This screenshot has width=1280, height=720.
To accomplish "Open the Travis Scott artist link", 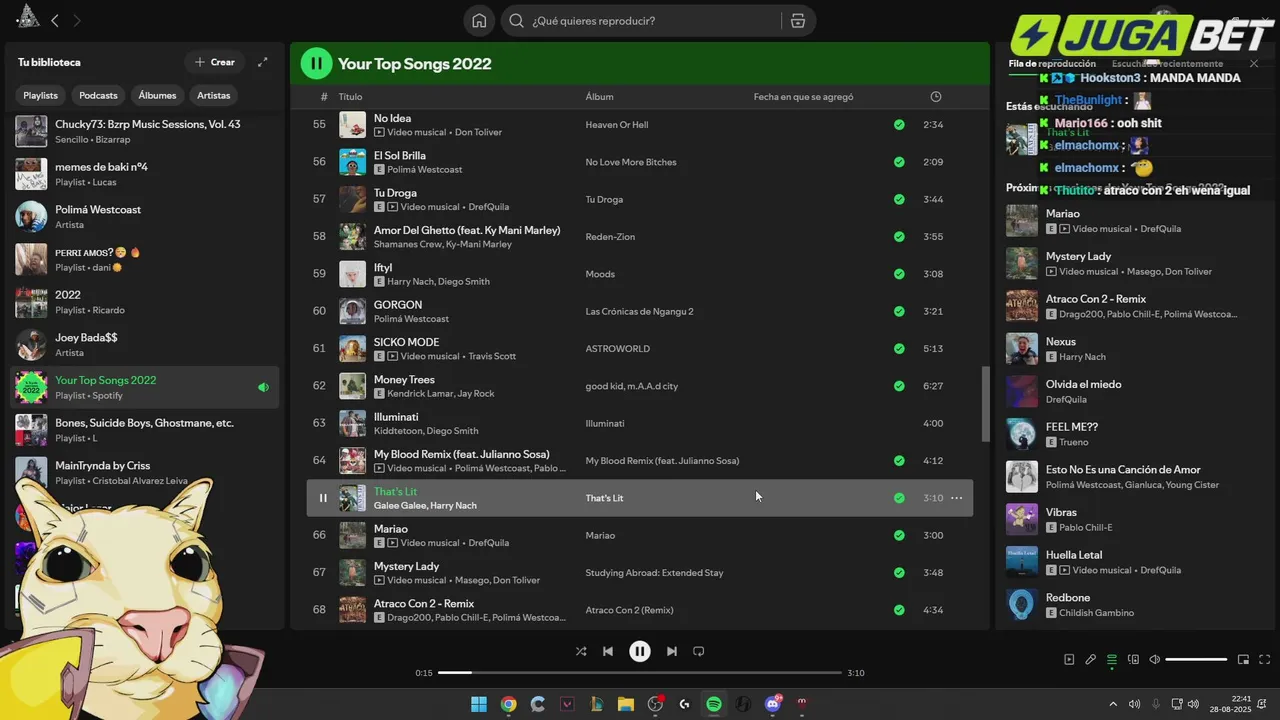I will (x=492, y=356).
